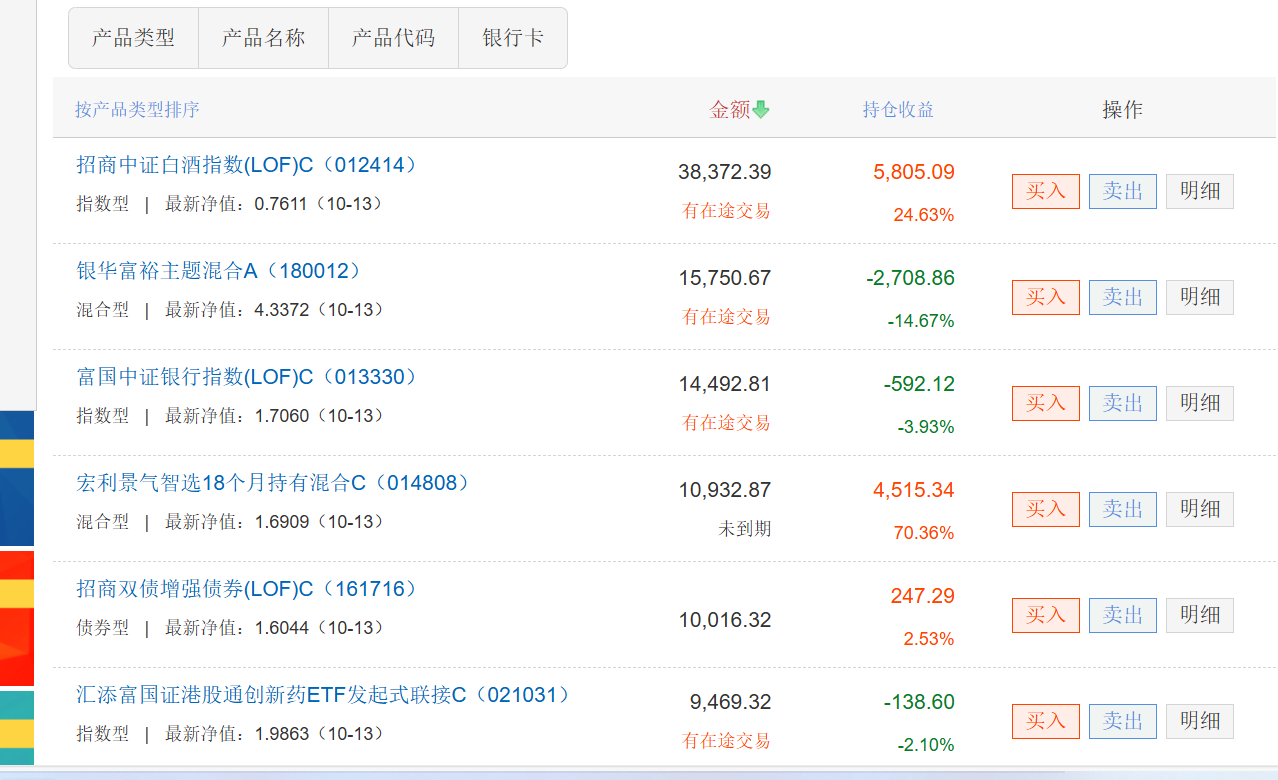This screenshot has height=780, width=1278.
Task: Click the amount 15,750.67
Action: pyautogui.click(x=725, y=278)
